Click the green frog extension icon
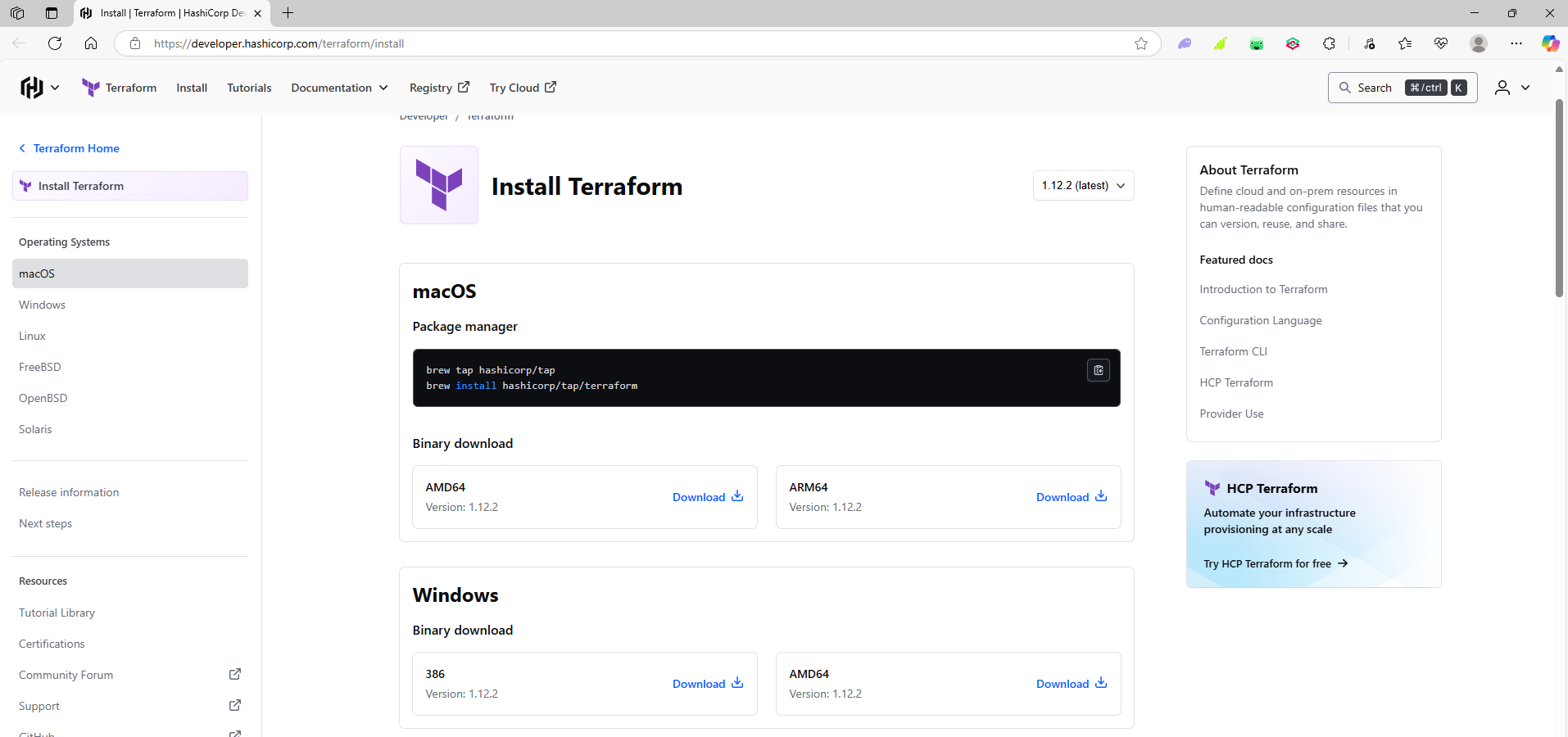This screenshot has height=737, width=1568. click(x=1257, y=43)
